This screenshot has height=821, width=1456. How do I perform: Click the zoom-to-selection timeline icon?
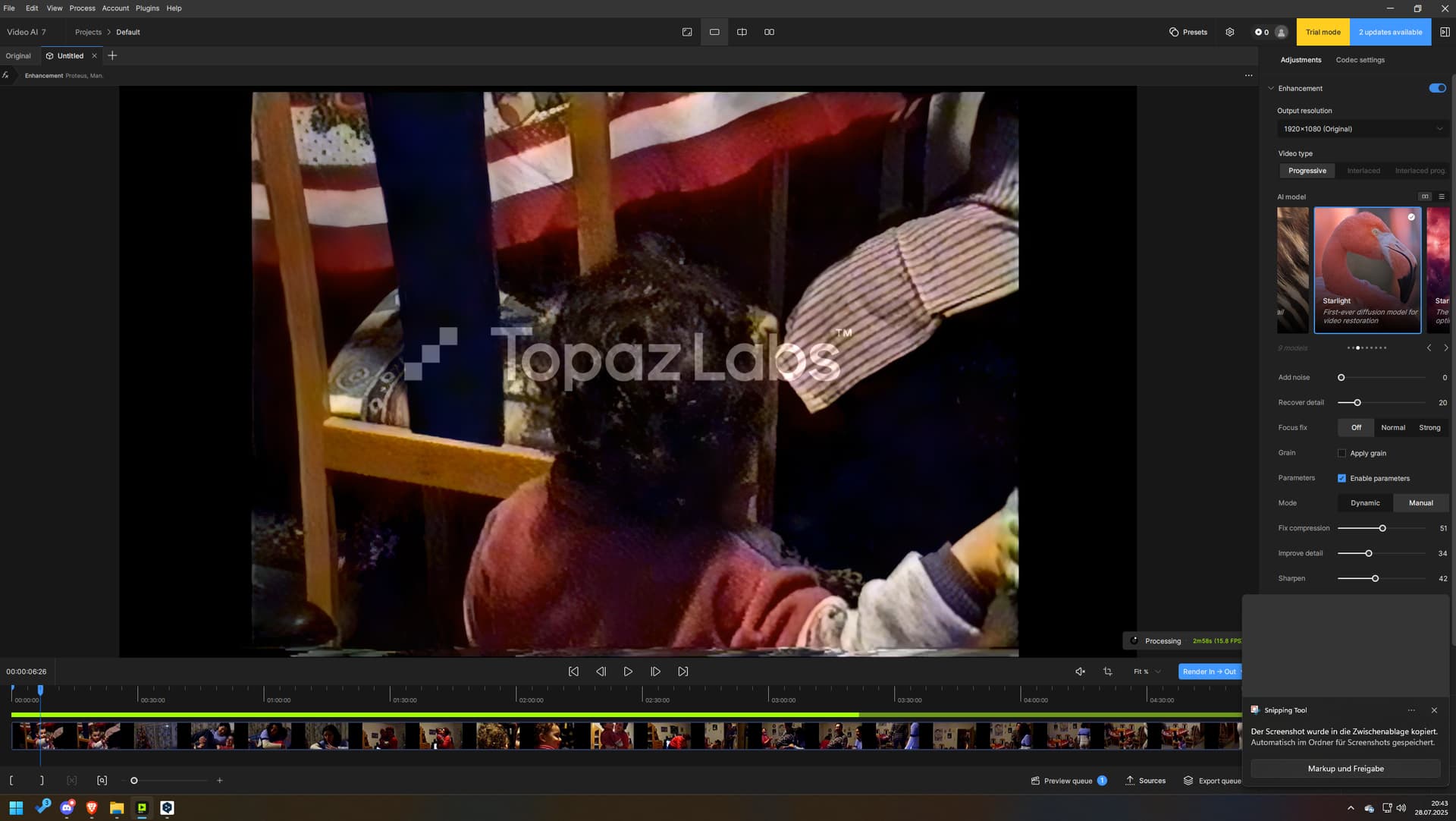pos(102,780)
